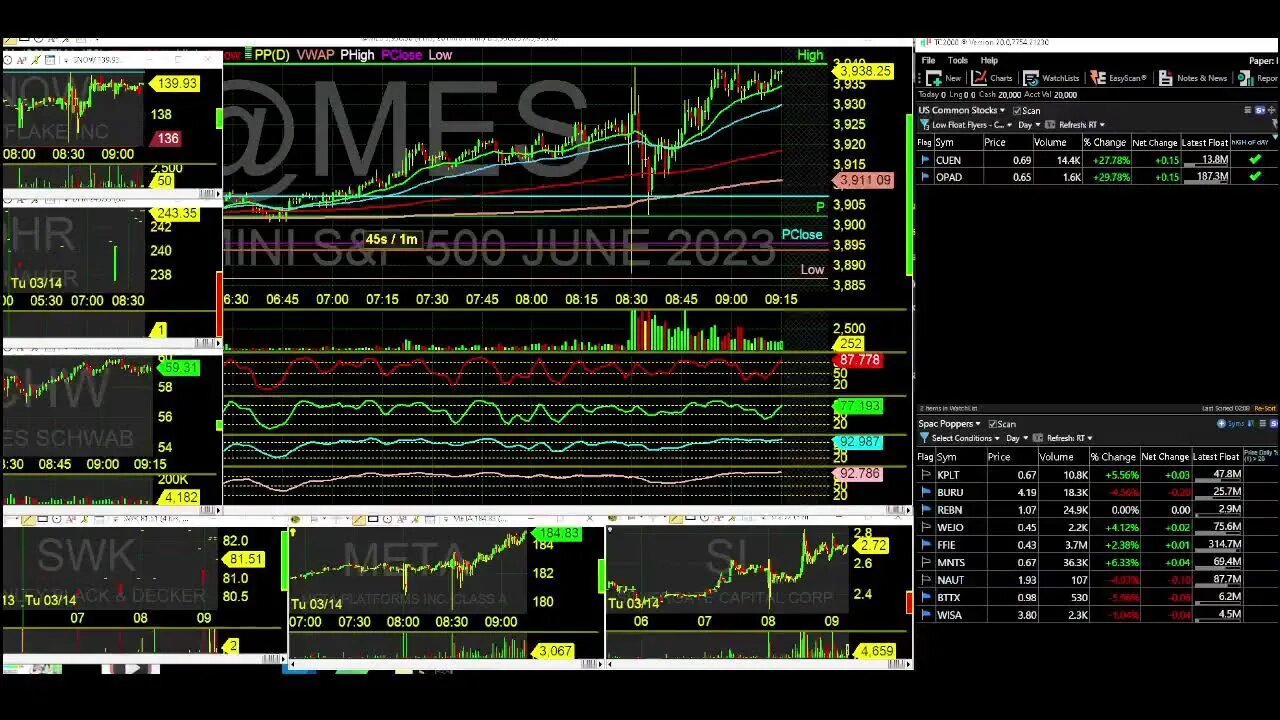Image resolution: width=1280 pixels, height=720 pixels.
Task: Open Notes & News panel
Action: 1193,78
